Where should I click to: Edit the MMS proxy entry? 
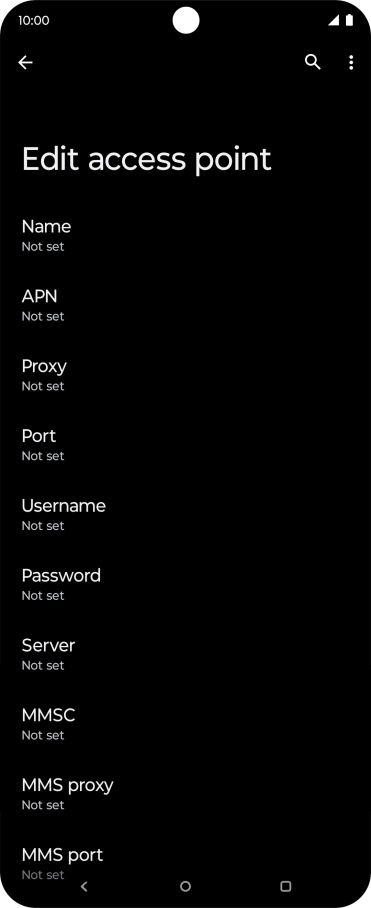pos(185,793)
